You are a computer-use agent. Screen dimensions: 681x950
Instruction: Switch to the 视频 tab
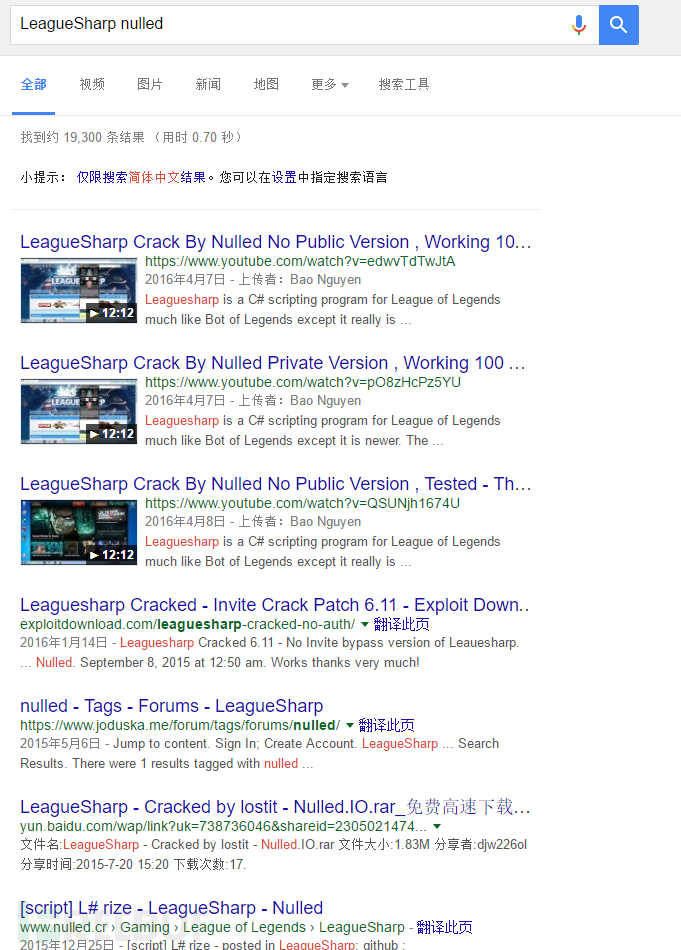[92, 84]
